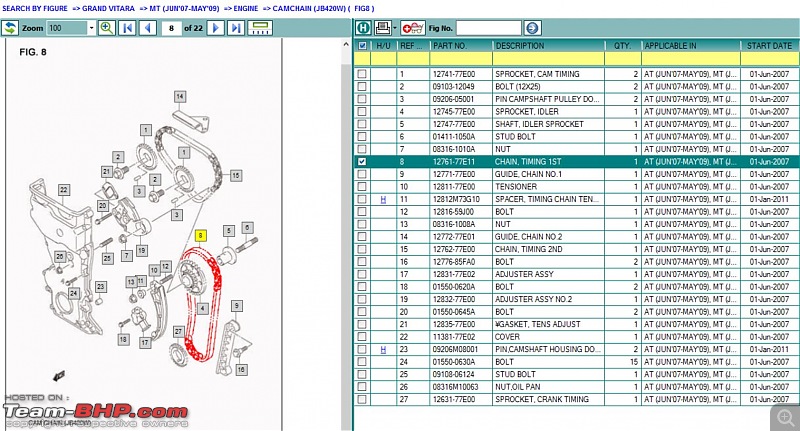This screenshot has width=800, height=431.
Task: Select the NUT,OIL PAN description
Action: 517,387
